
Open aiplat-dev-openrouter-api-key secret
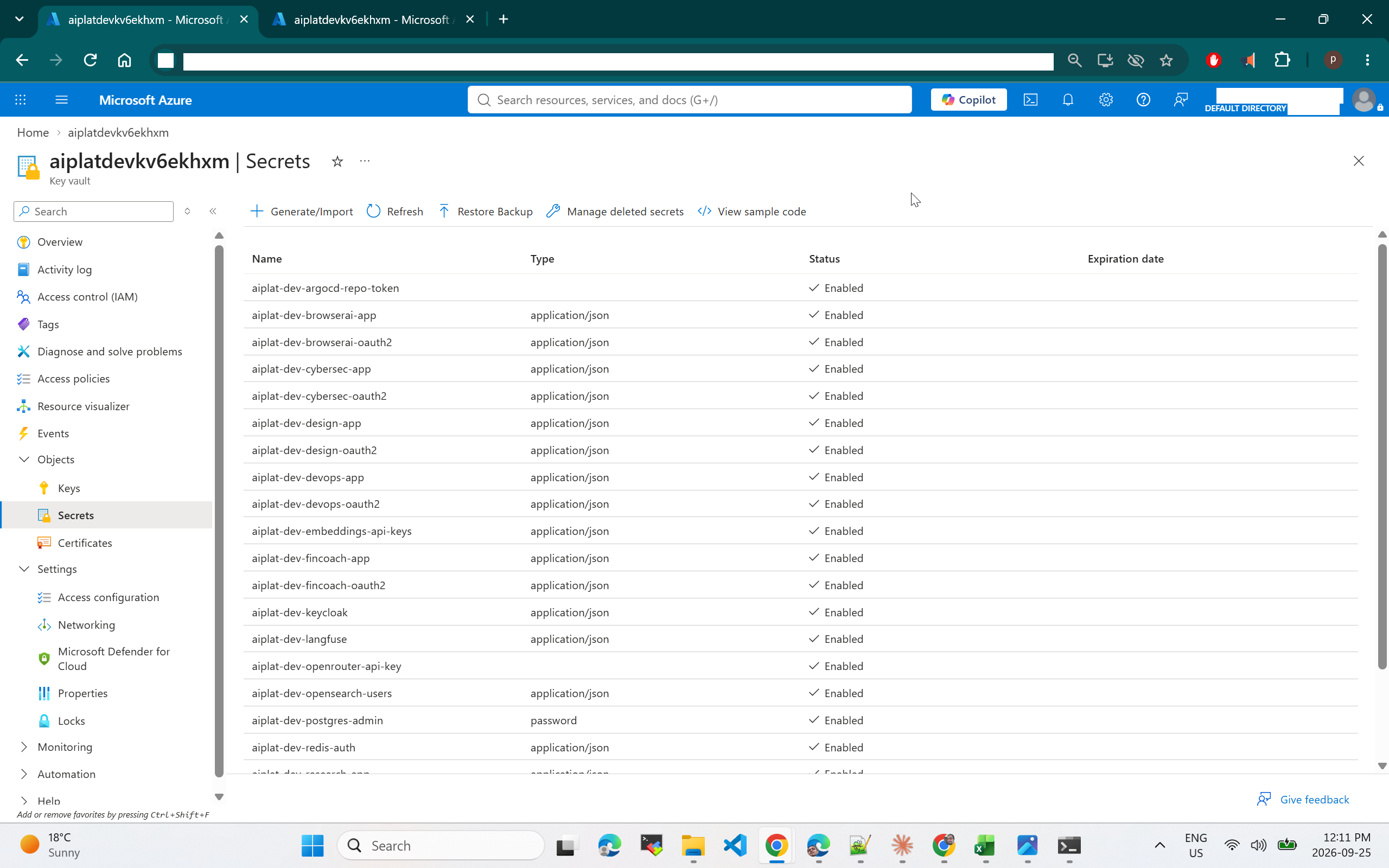pos(326,666)
